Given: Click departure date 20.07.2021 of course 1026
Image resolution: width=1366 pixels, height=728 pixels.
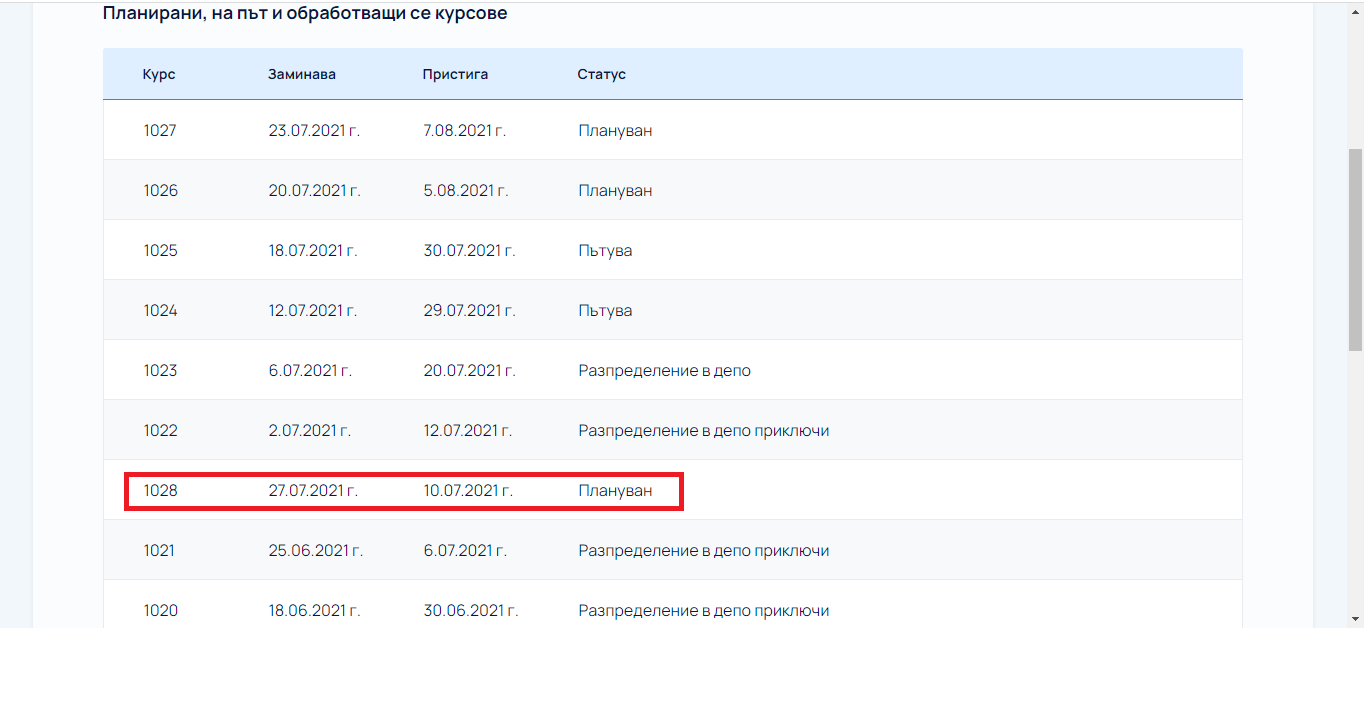Looking at the screenshot, I should [x=314, y=190].
